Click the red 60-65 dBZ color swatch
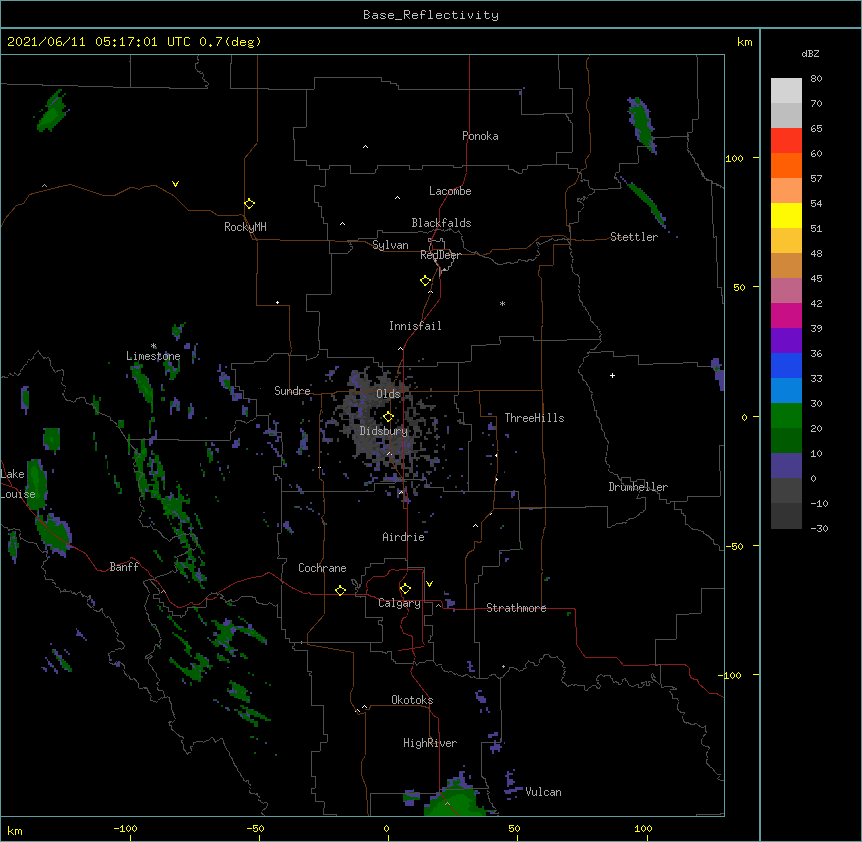The height and width of the screenshot is (842, 862). [786, 141]
